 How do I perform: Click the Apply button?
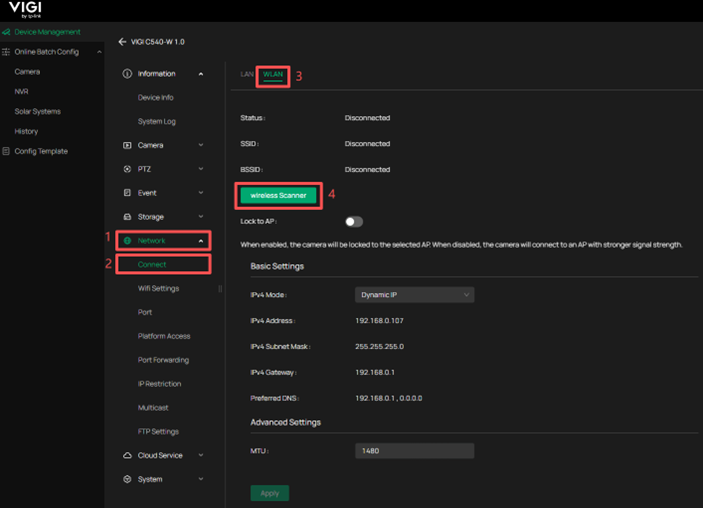tap(269, 493)
